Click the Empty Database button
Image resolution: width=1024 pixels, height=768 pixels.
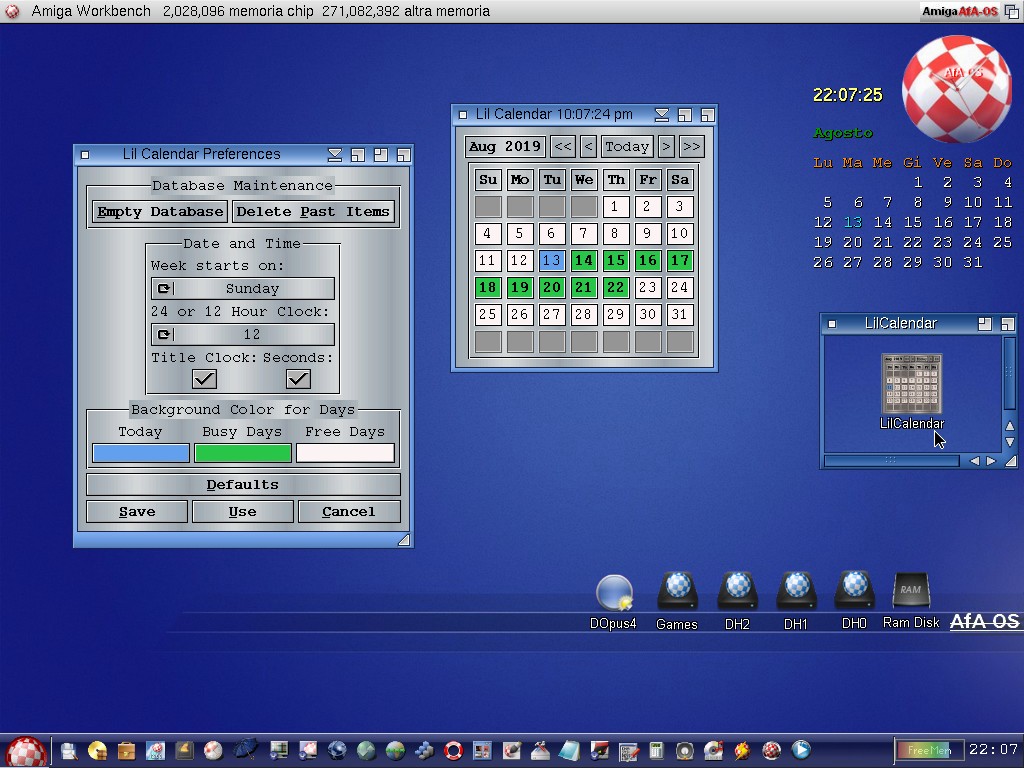tap(160, 212)
